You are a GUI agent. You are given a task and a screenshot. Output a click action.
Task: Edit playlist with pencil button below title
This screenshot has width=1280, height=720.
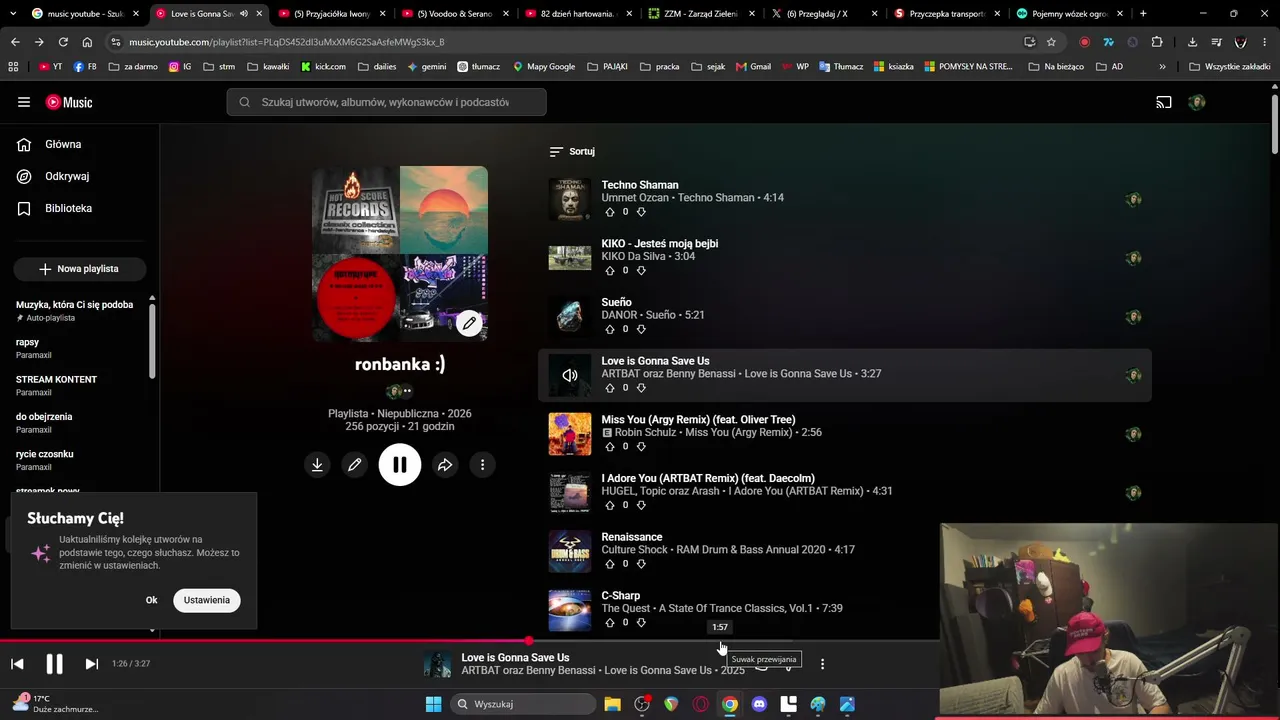pos(355,465)
